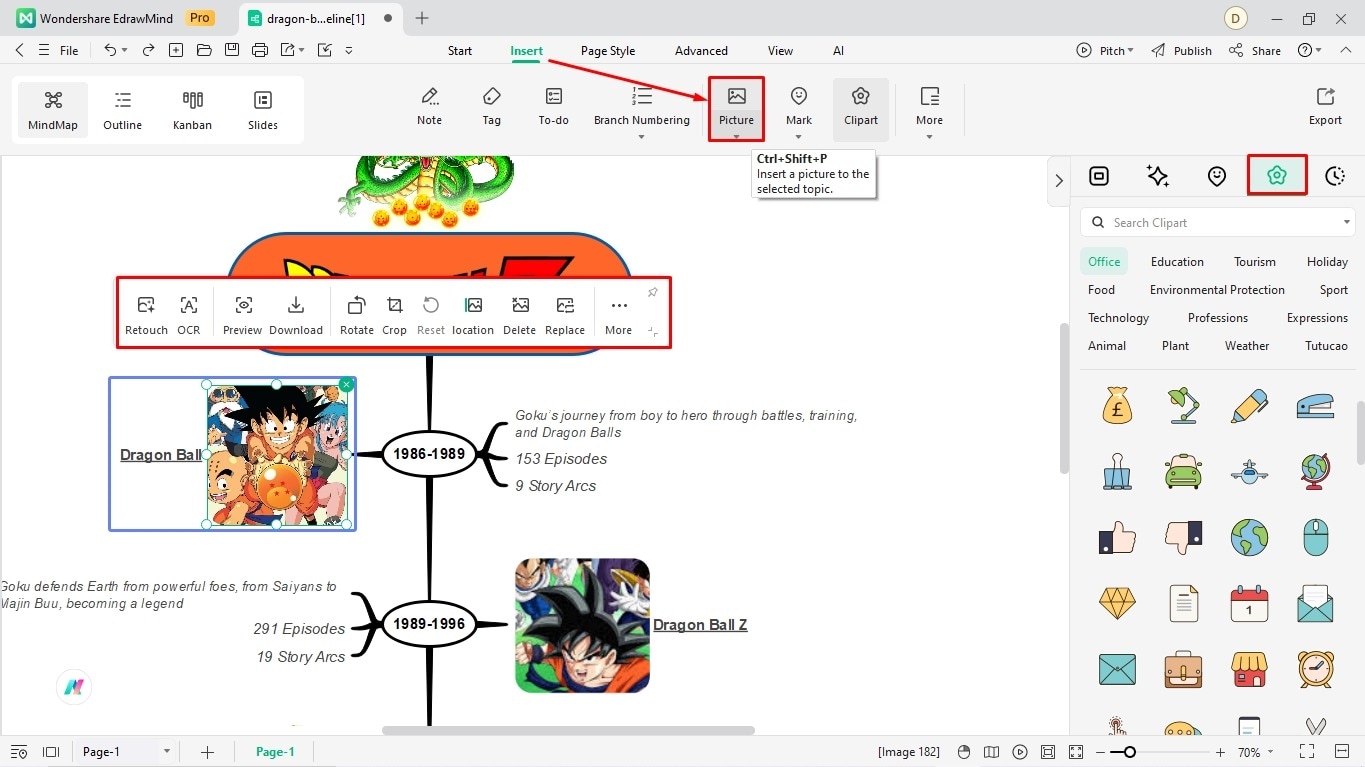Replace the selected picture
The width and height of the screenshot is (1365, 767).
point(565,315)
